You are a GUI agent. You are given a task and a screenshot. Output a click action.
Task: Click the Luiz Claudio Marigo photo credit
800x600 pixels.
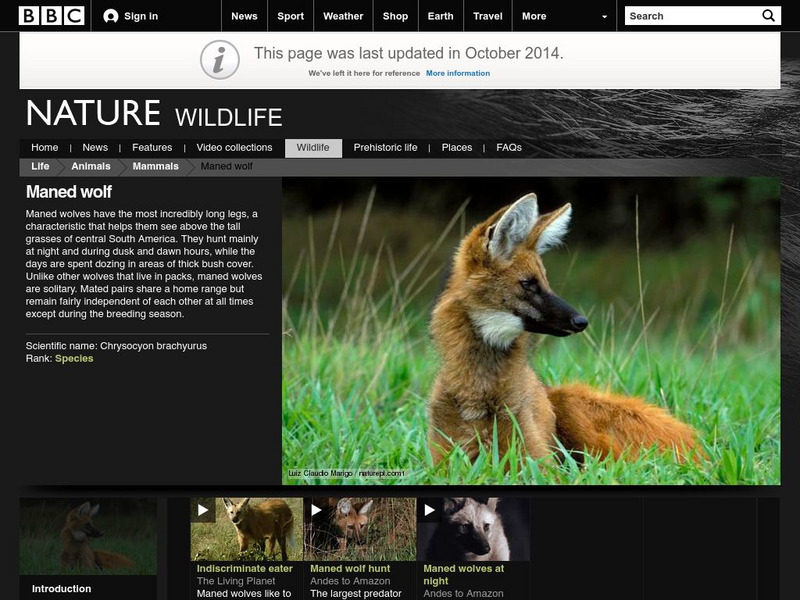[346, 473]
